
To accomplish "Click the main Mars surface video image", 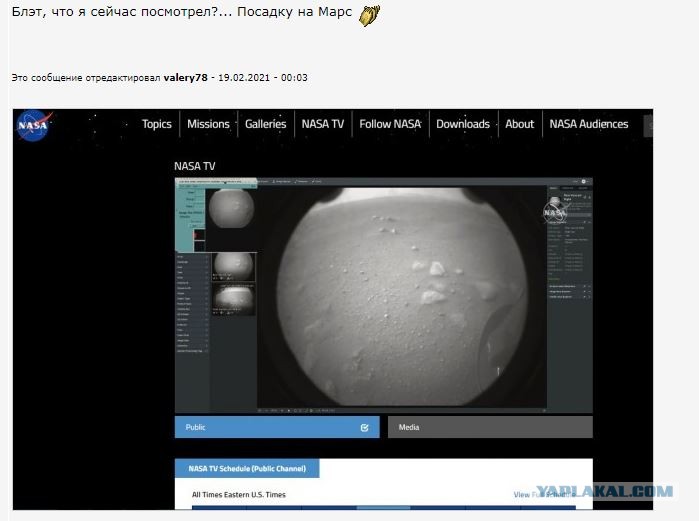I will 402,297.
